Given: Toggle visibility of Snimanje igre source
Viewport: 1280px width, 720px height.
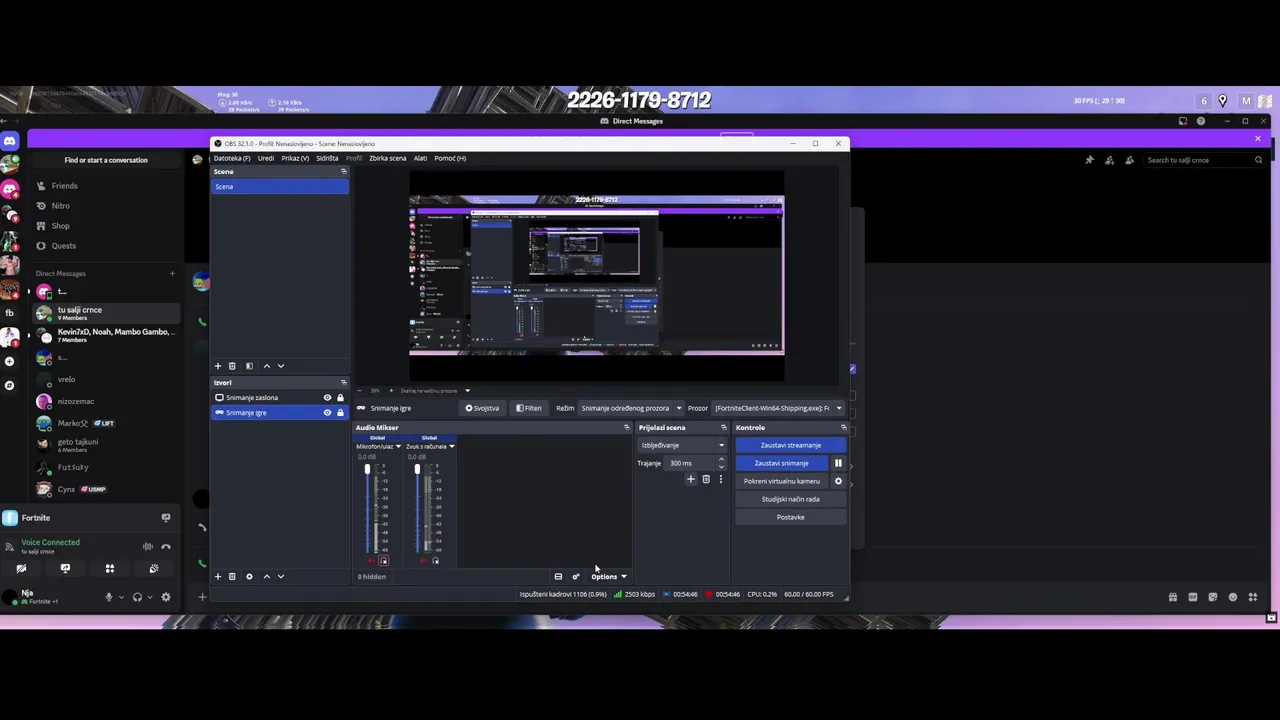Looking at the screenshot, I should click(x=327, y=412).
